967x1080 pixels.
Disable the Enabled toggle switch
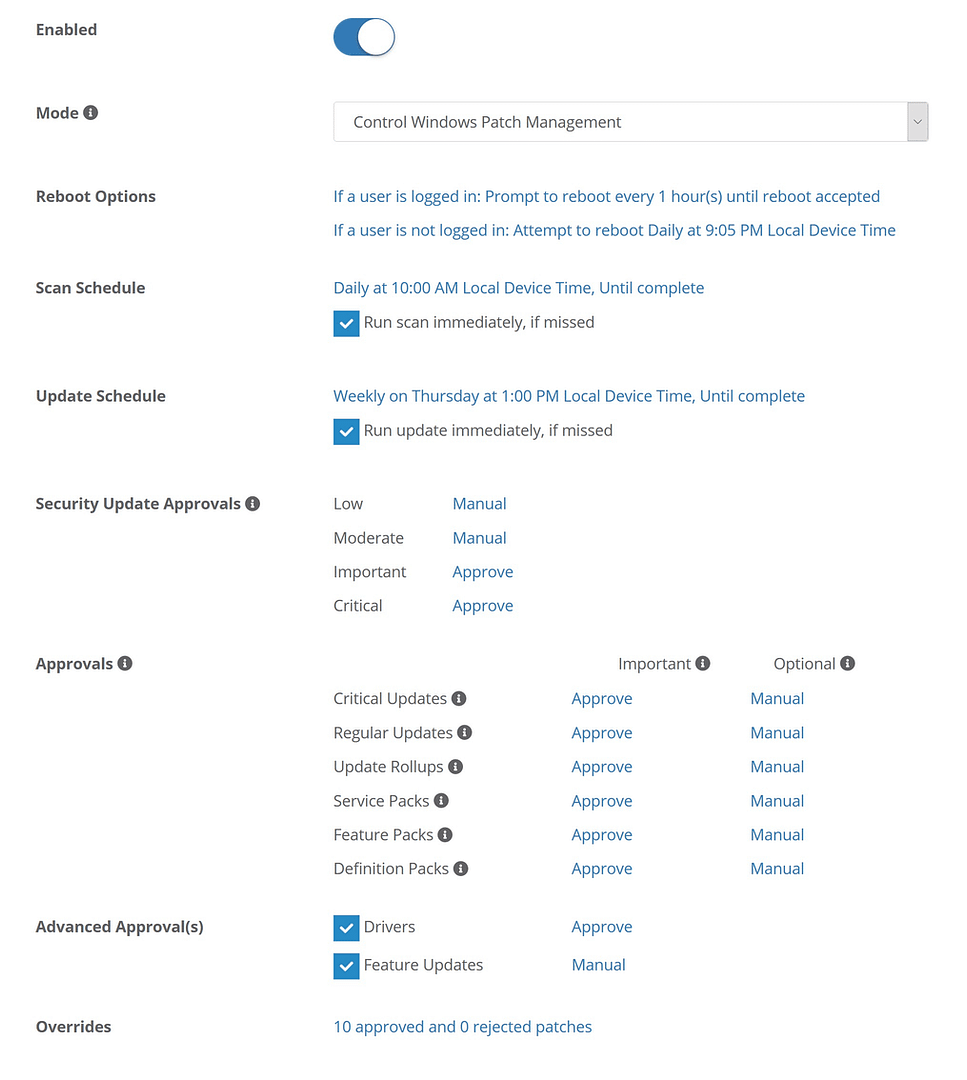pyautogui.click(x=363, y=36)
